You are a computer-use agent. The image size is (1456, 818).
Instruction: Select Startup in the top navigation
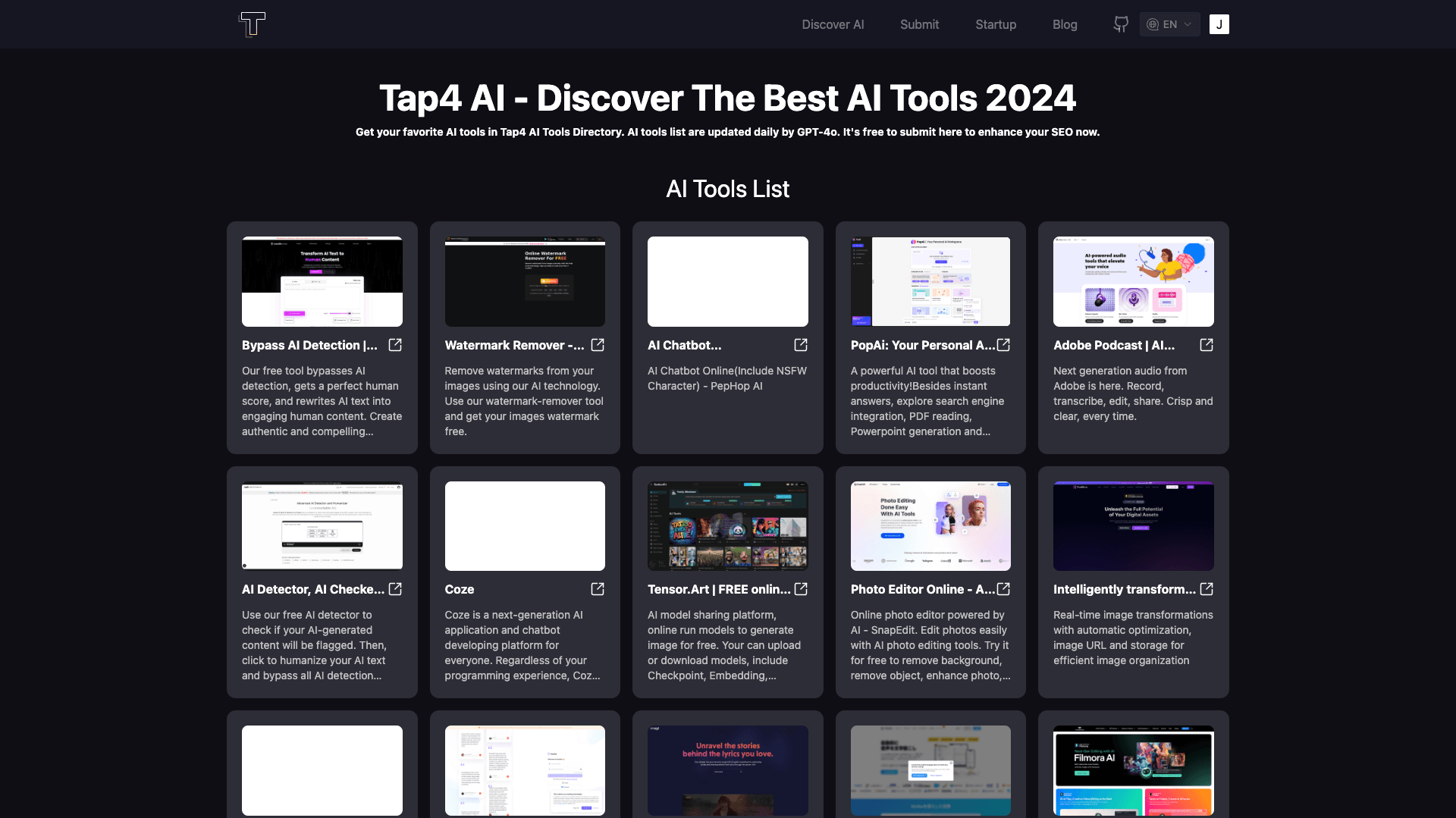click(x=996, y=24)
